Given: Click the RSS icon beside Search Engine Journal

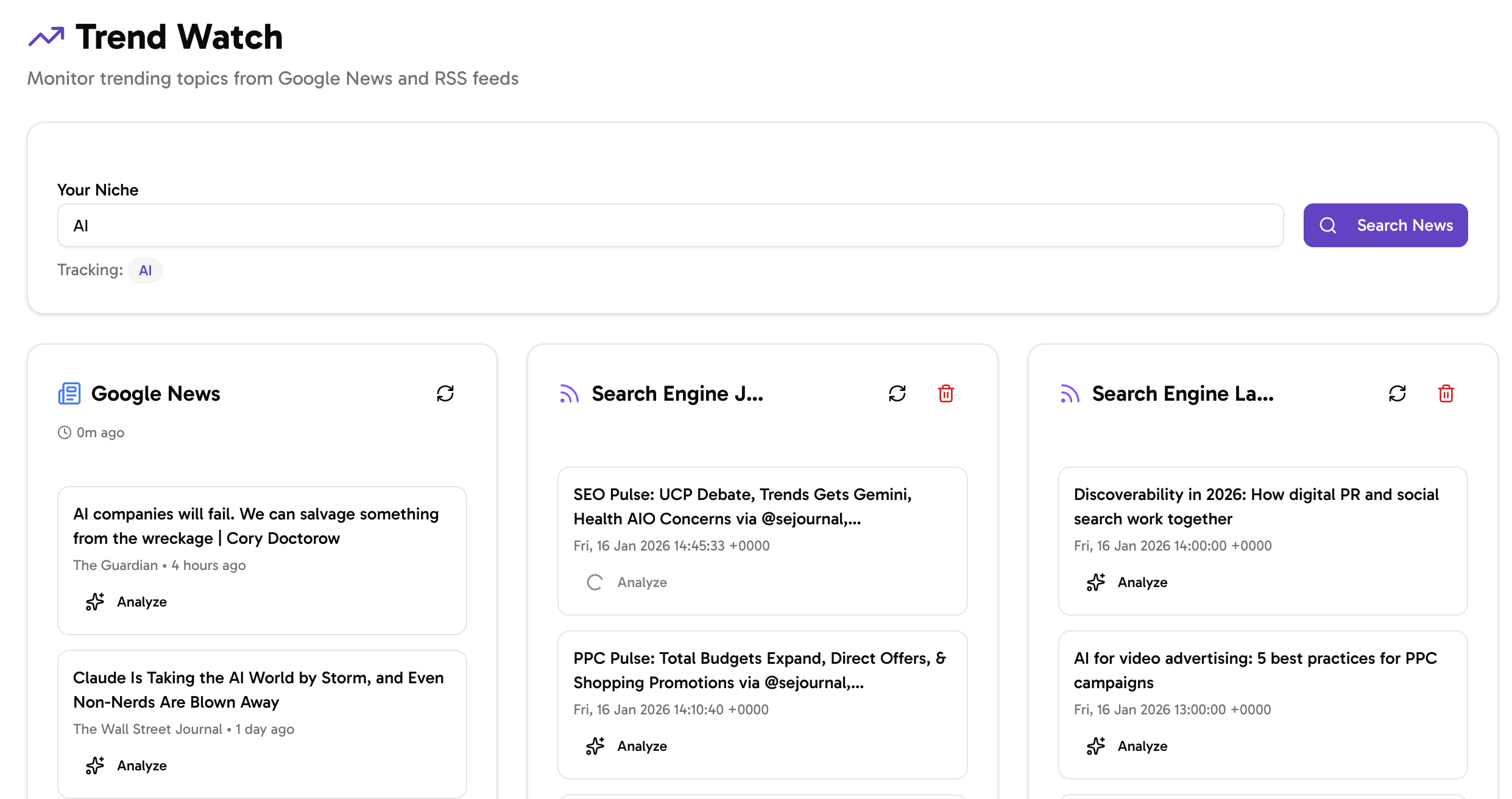Looking at the screenshot, I should pyautogui.click(x=568, y=394).
